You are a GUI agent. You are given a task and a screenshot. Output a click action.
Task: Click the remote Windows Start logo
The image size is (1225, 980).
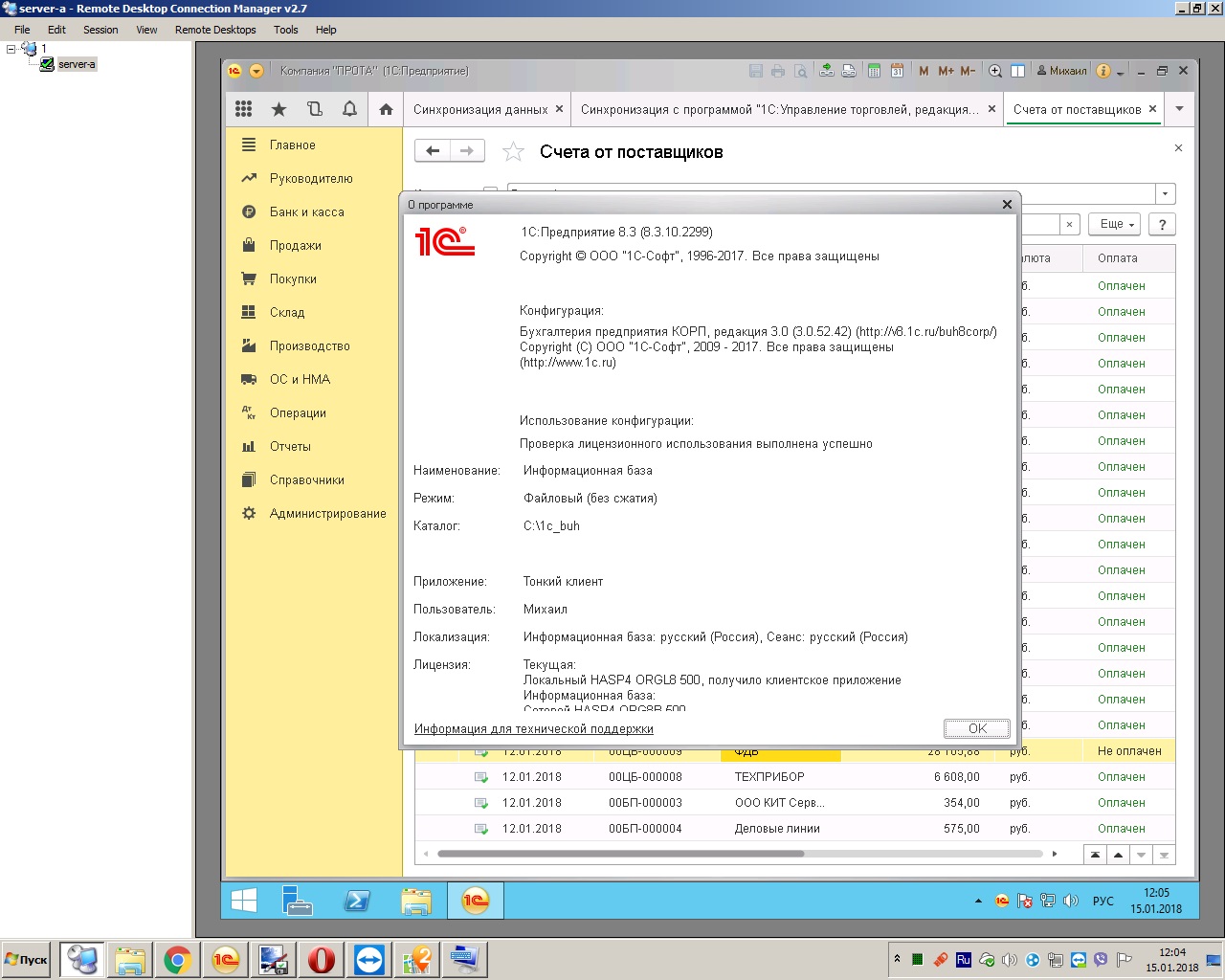[x=244, y=901]
